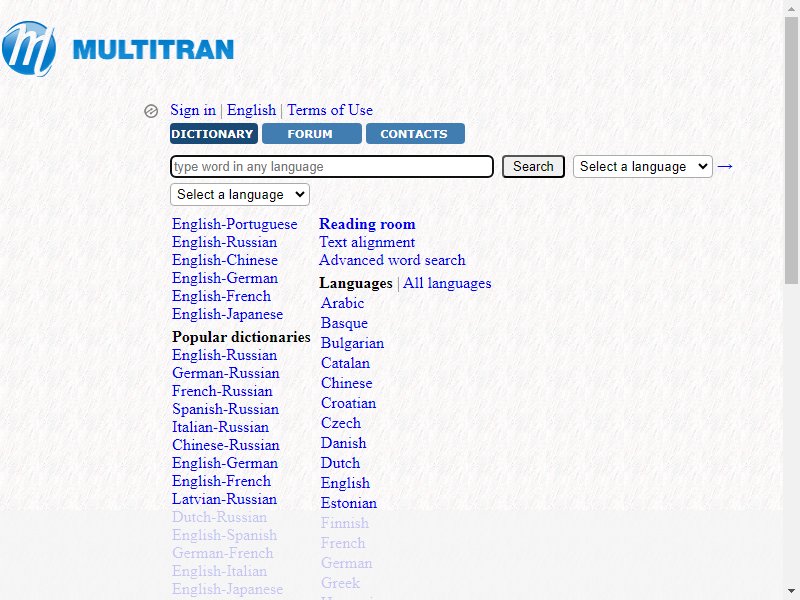Open the Dutch-Russian dictionary
Screen dimensions: 800x600
tap(219, 517)
